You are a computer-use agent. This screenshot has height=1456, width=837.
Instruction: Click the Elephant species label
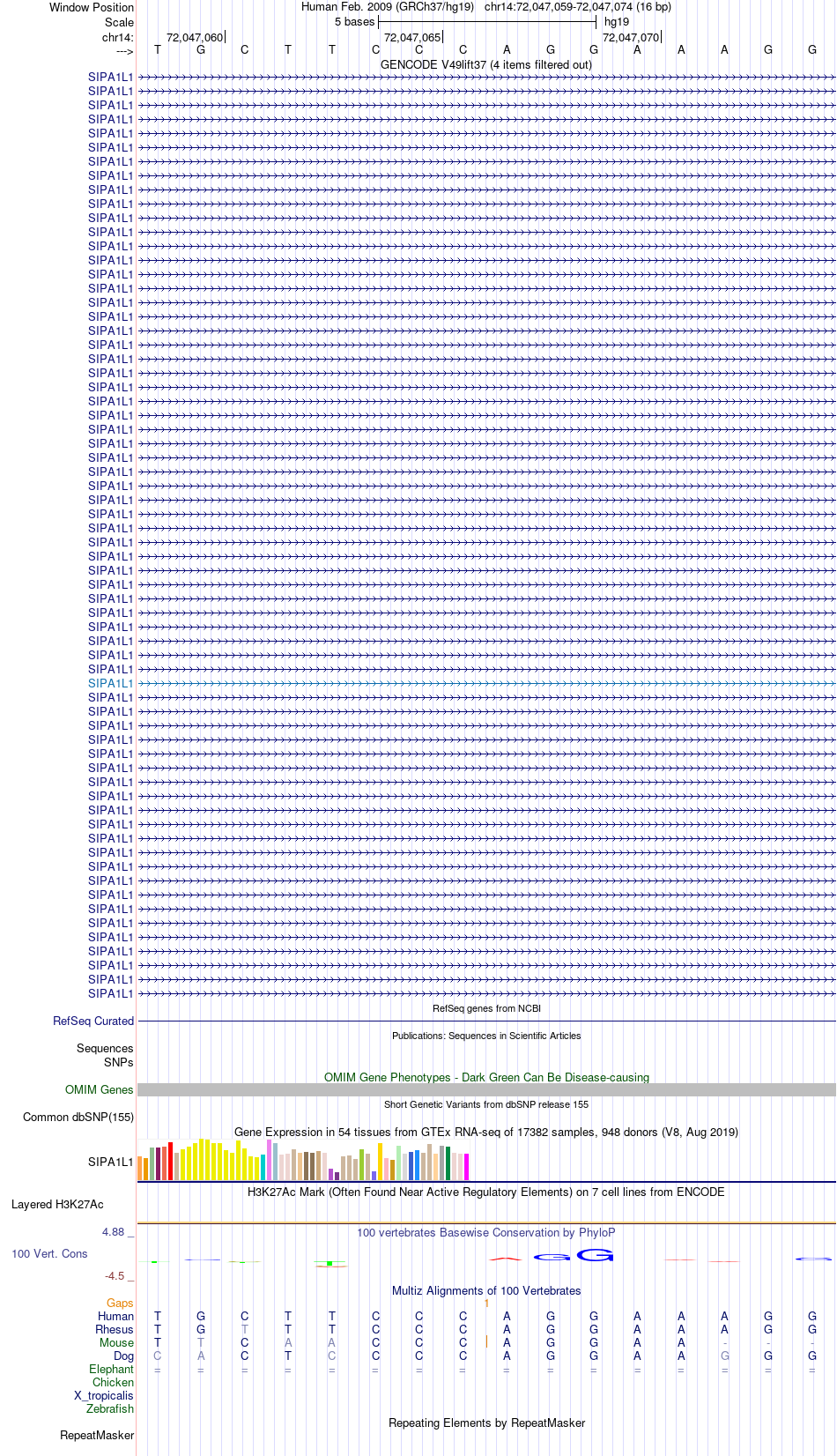111,1369
